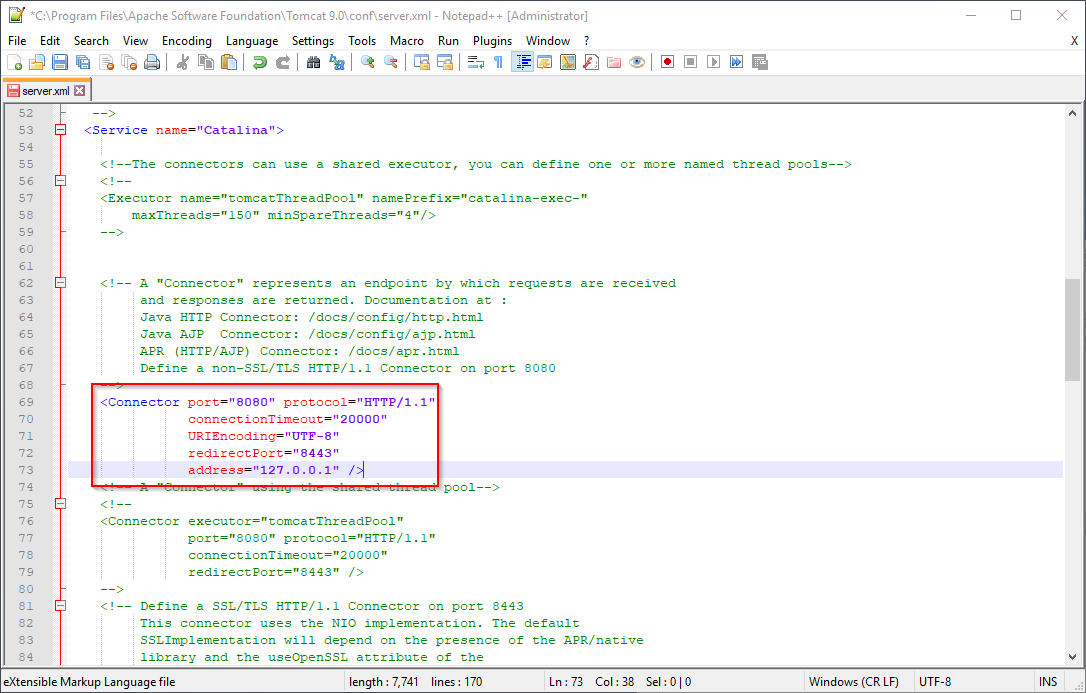Open the File menu
Screen dimensions: 1086x693
[17, 41]
